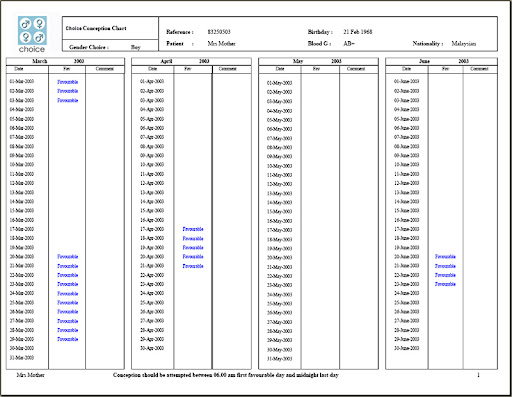
Task: Select the 'Choice Conception Chart' title
Action: point(96,28)
